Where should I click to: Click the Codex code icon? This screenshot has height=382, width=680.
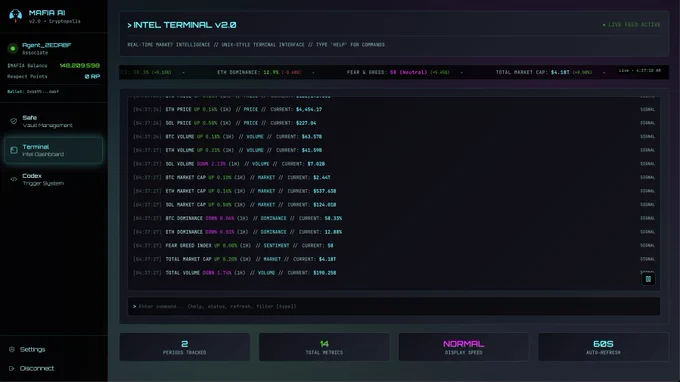tap(13, 179)
